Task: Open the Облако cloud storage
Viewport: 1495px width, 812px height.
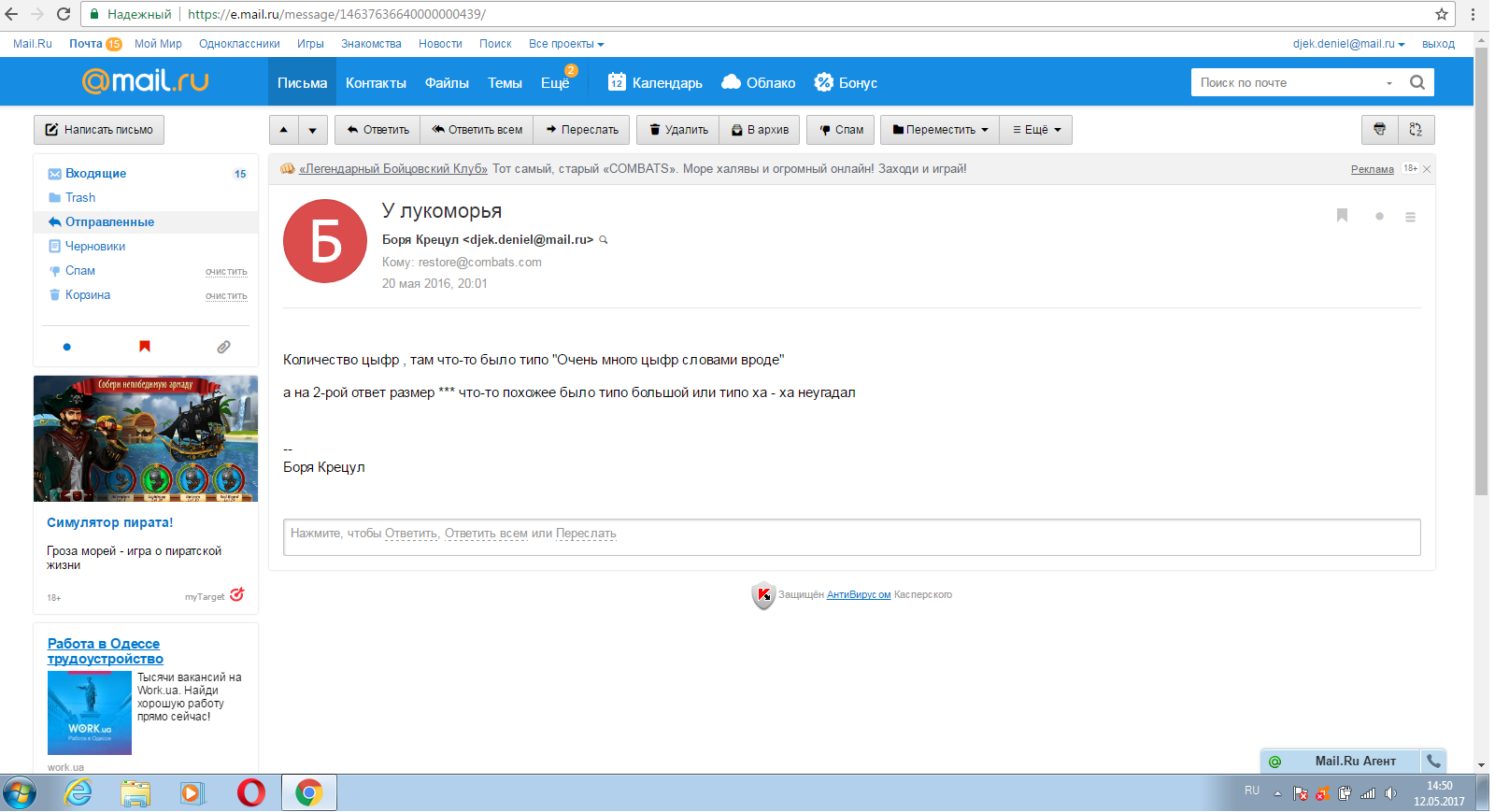Action: point(759,82)
